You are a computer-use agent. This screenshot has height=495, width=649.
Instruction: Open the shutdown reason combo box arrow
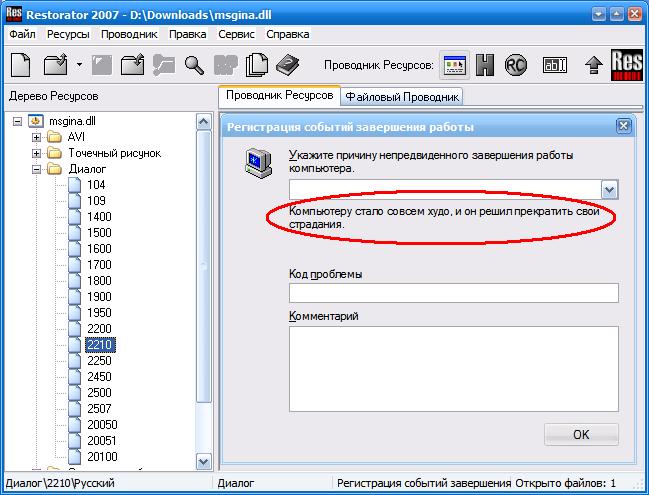(x=609, y=190)
